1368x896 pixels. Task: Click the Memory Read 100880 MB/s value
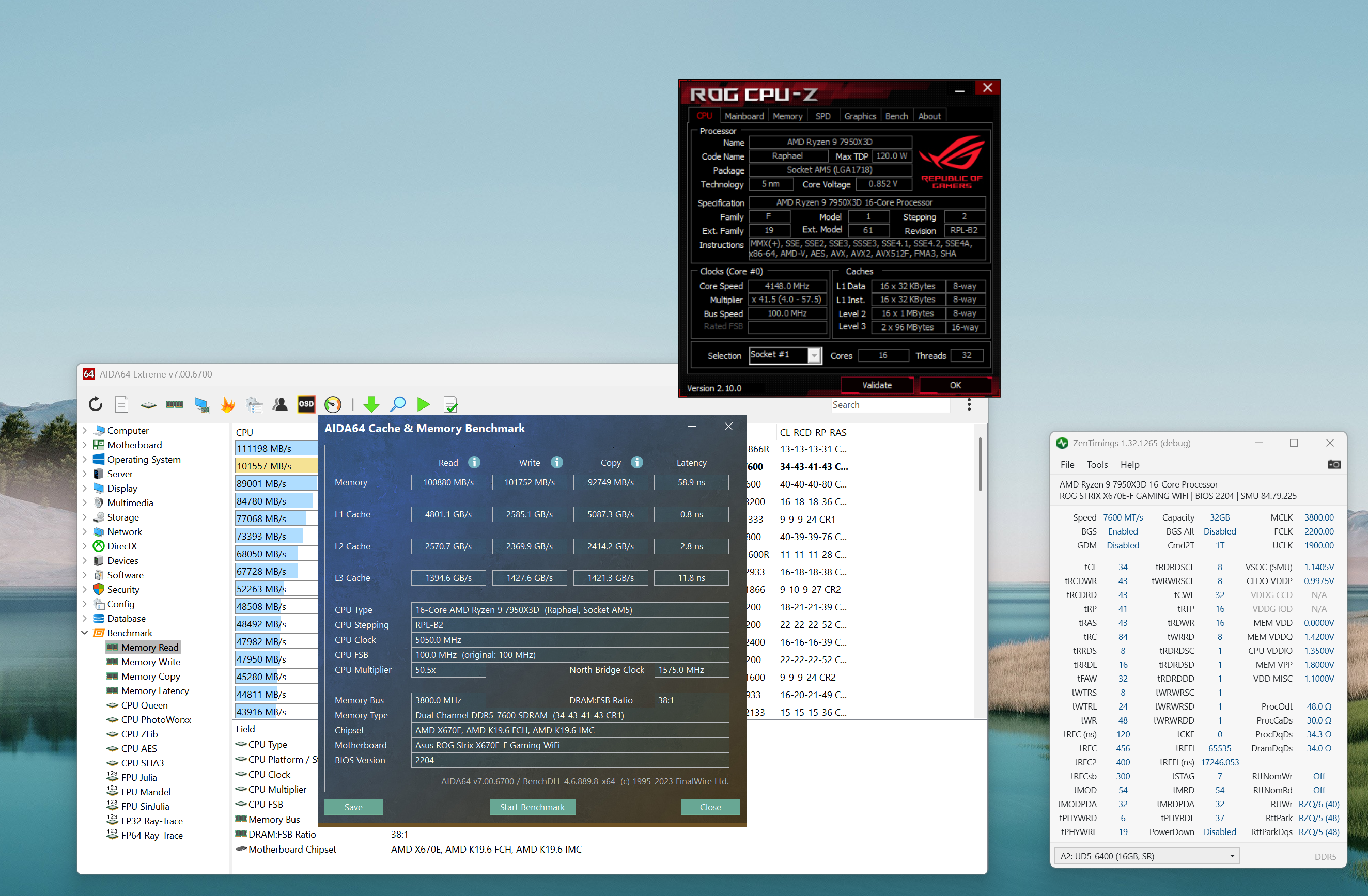pyautogui.click(x=448, y=482)
